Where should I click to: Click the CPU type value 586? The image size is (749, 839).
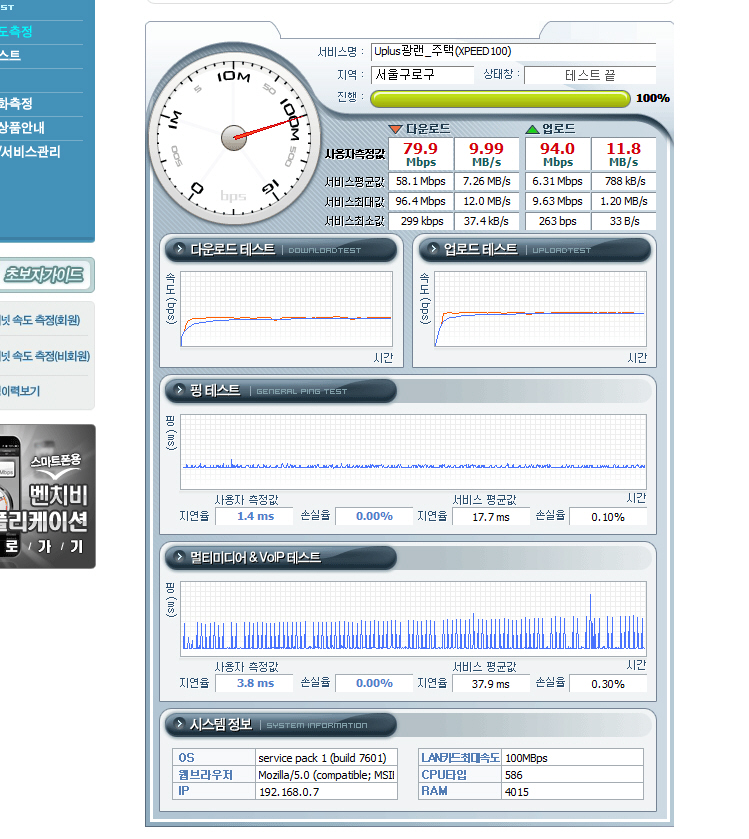(x=572, y=775)
